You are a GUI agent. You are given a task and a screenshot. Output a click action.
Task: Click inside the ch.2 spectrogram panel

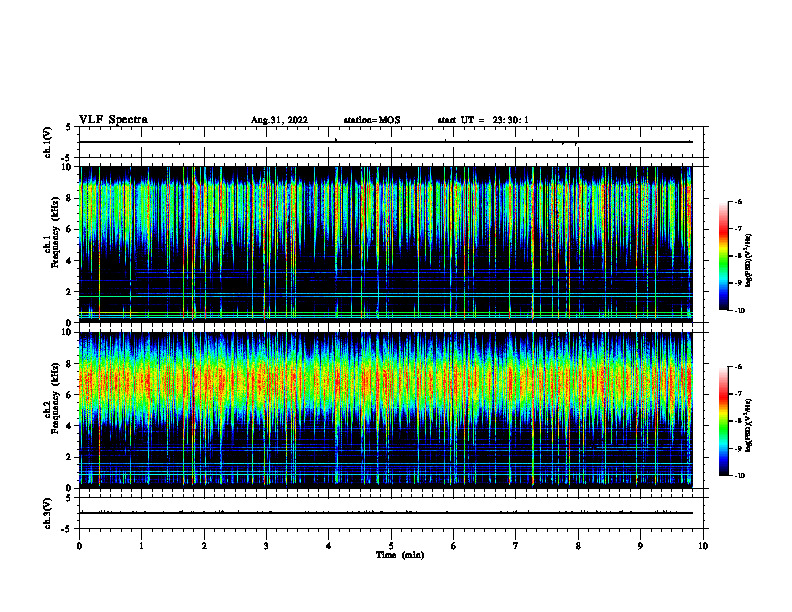(386, 410)
